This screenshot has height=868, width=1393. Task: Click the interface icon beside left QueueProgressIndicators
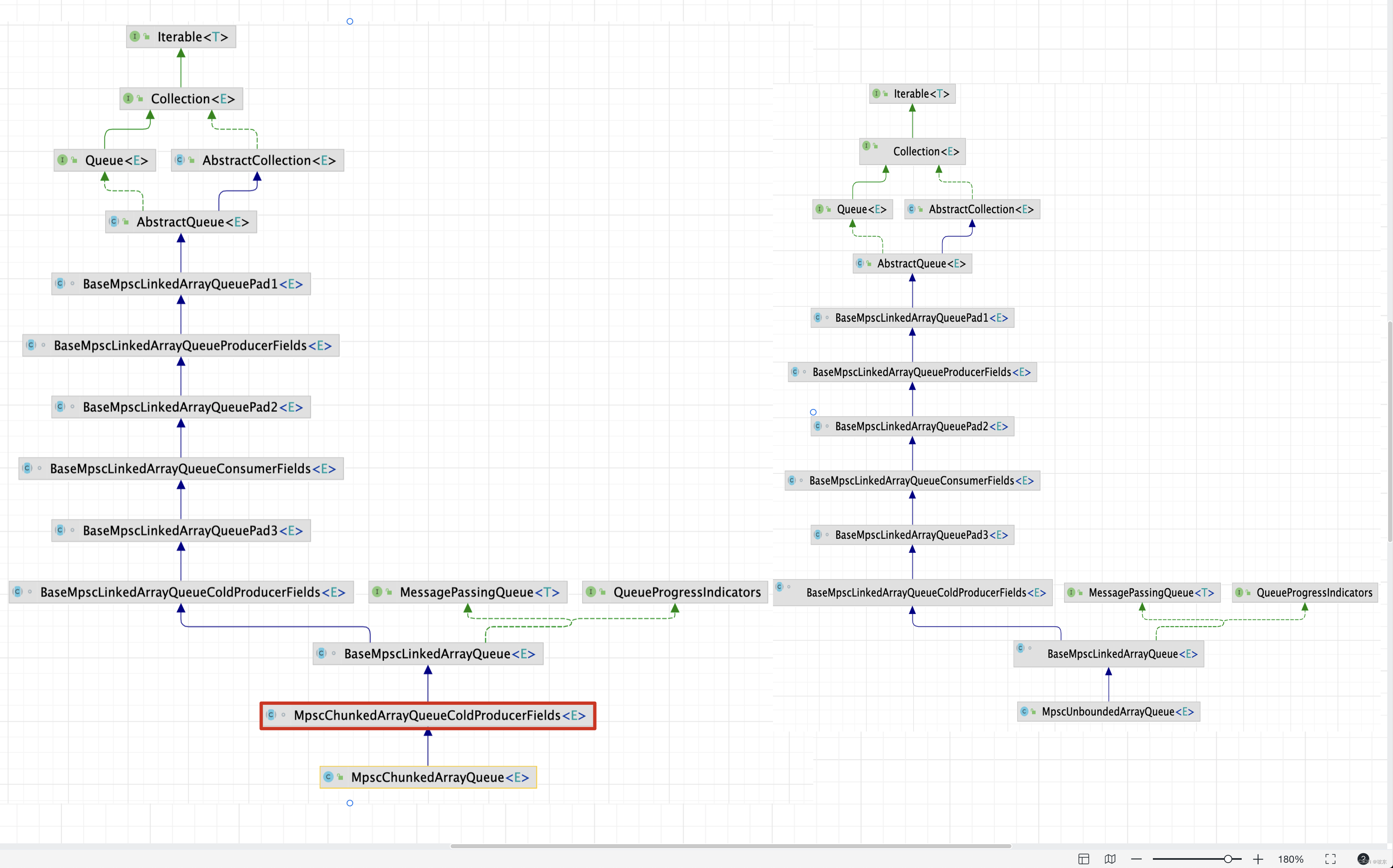point(591,591)
